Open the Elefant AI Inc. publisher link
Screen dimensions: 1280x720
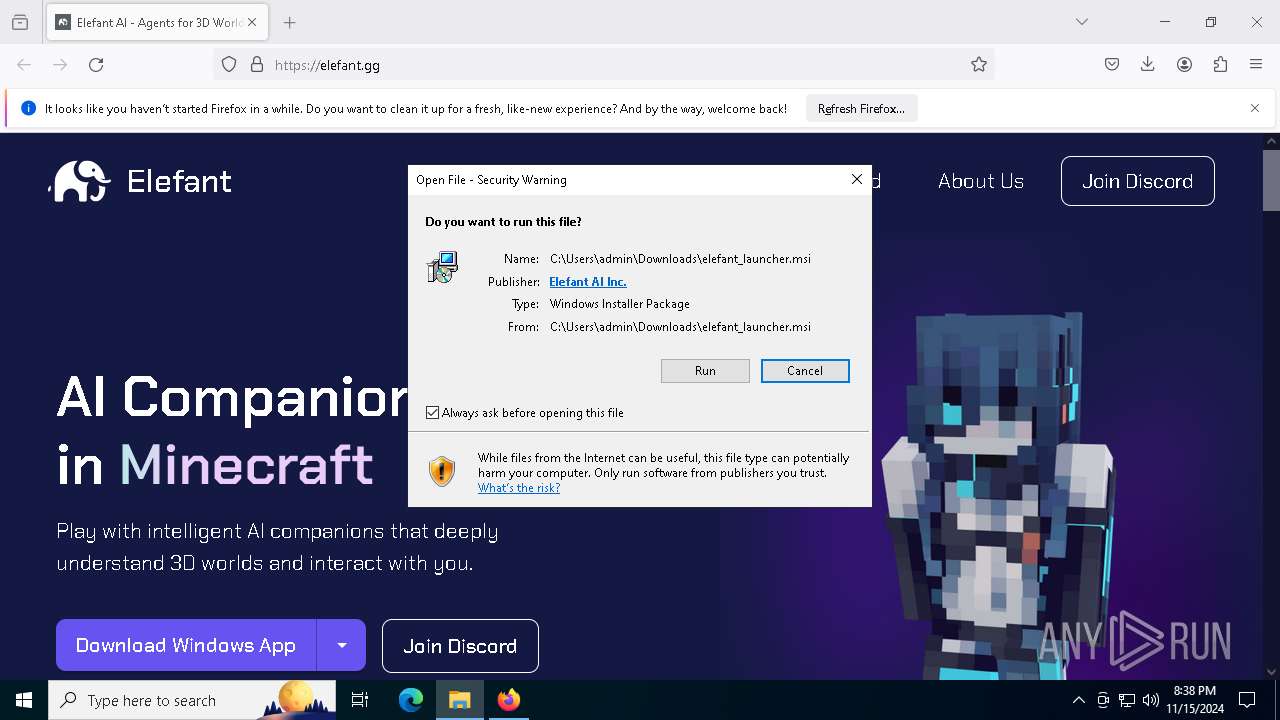588,282
